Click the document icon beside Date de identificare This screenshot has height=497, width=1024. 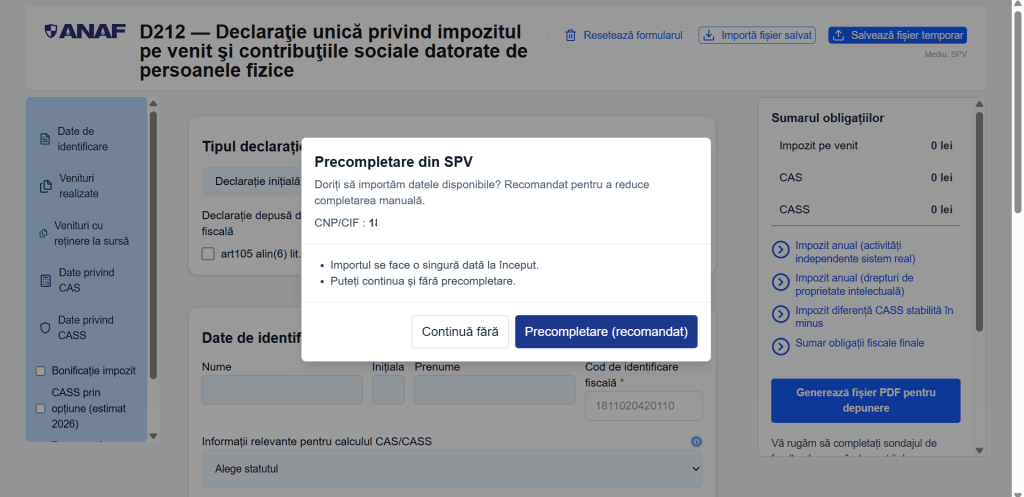coord(45,139)
